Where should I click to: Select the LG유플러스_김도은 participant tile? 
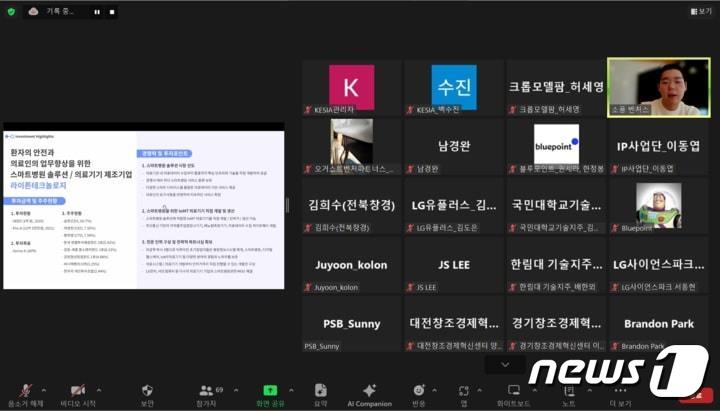454,205
